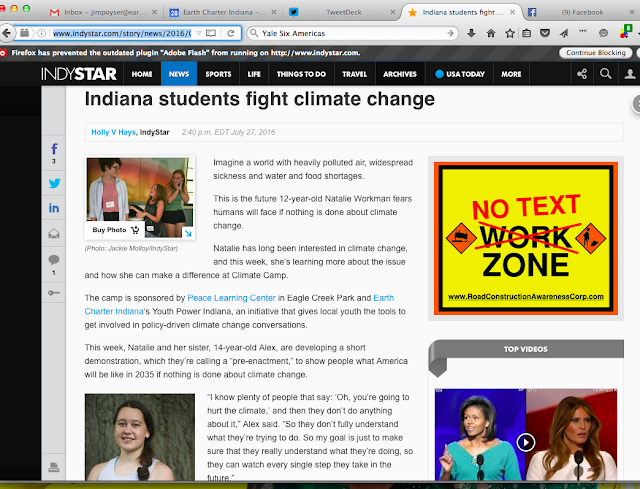Click the Yale Six Americas search box
Viewport: 640px width, 489px height.
coord(351,33)
